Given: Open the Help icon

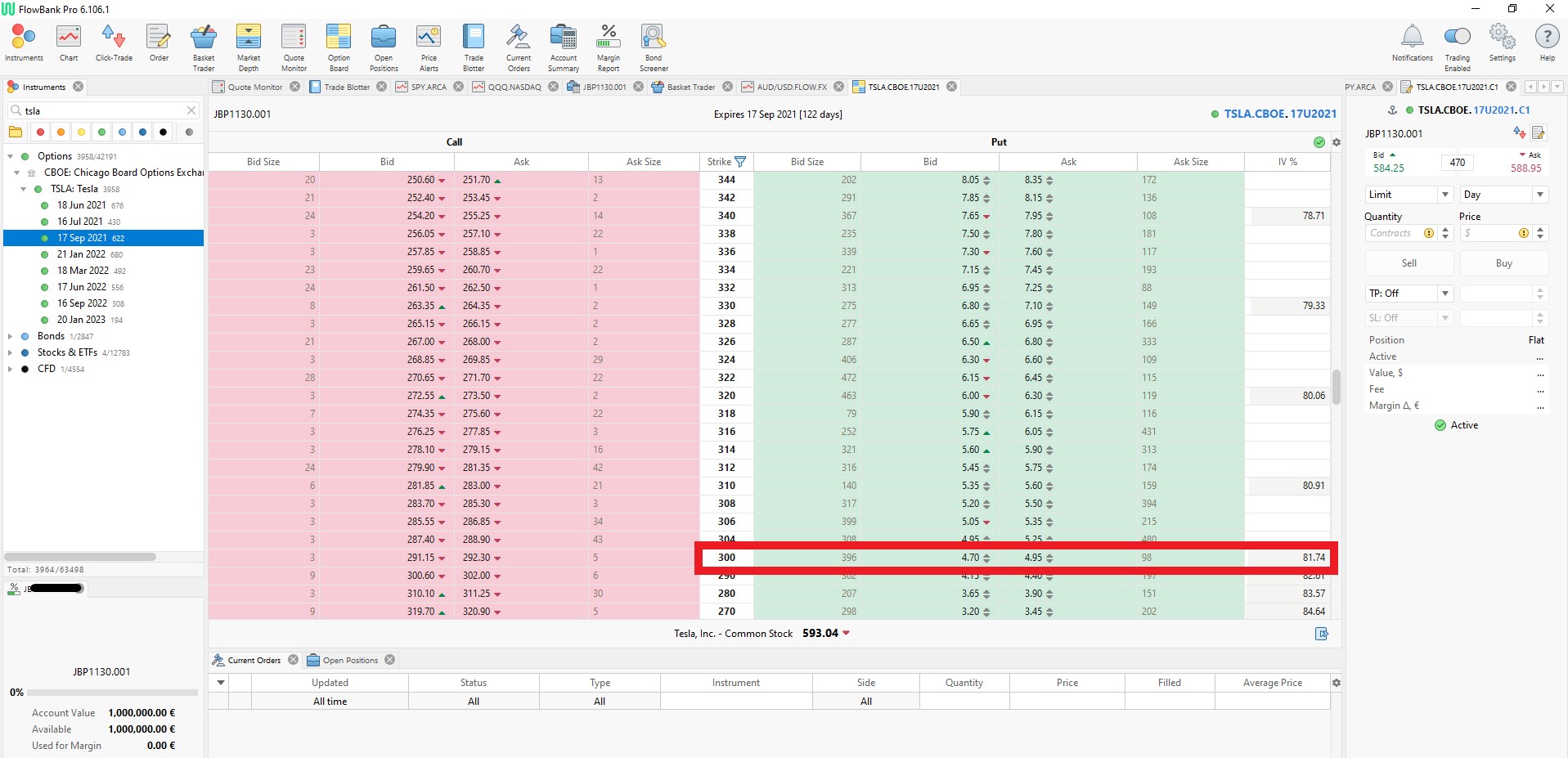Looking at the screenshot, I should click(1548, 43).
